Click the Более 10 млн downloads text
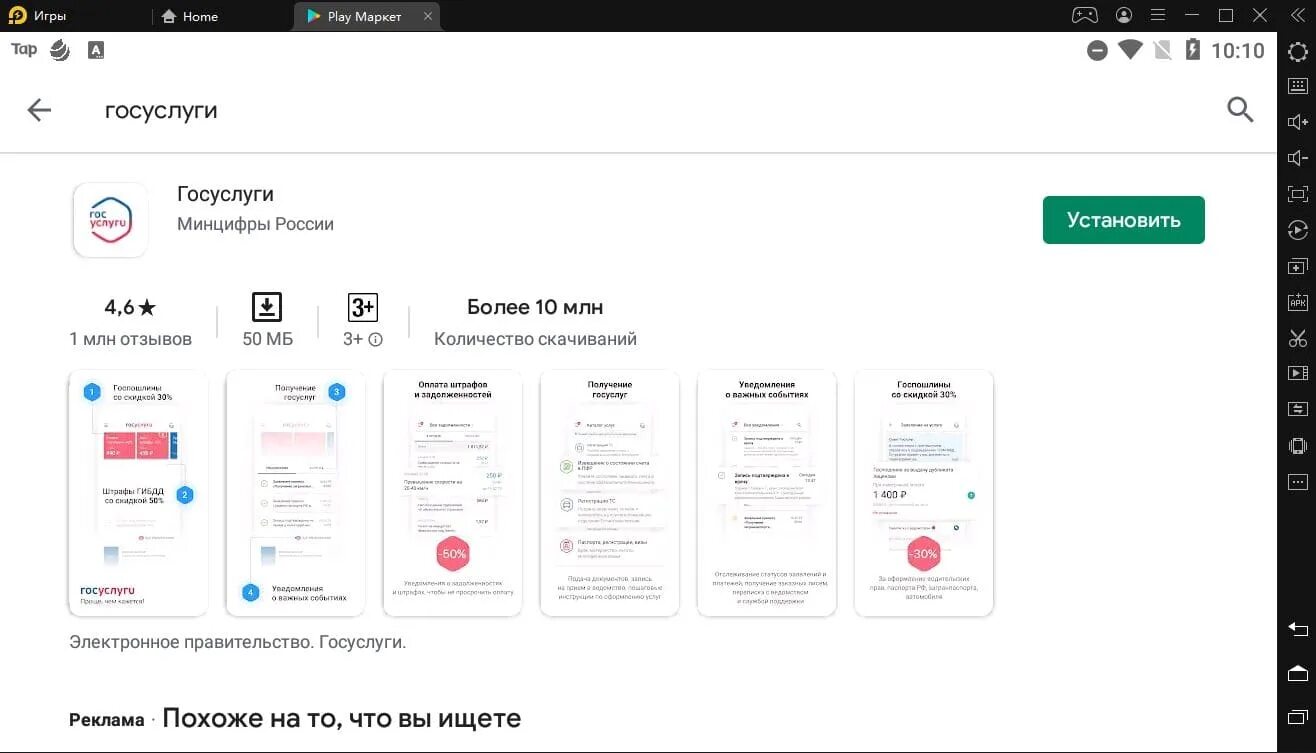The height and width of the screenshot is (753, 1316). coord(535,307)
